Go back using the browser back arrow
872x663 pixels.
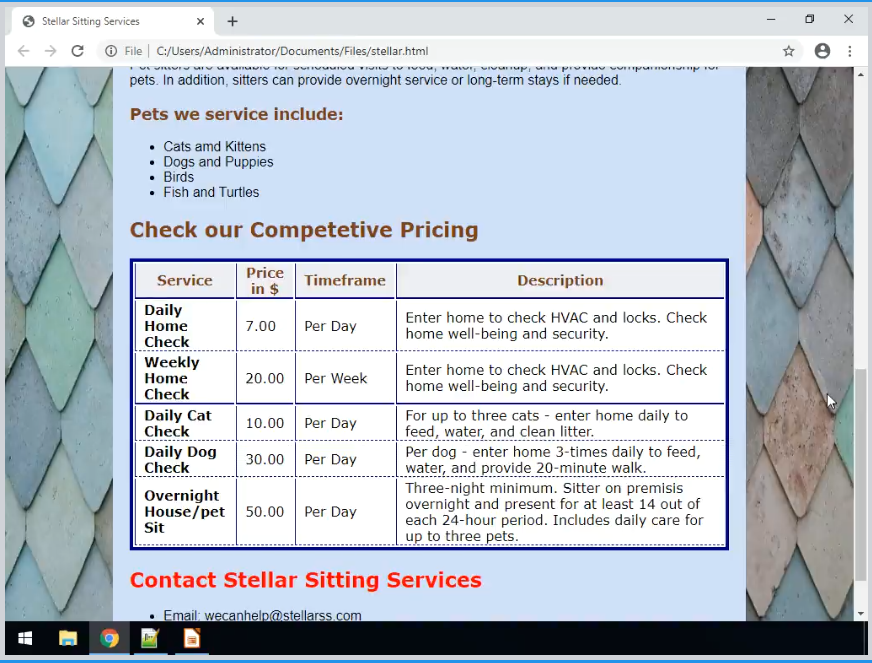(23, 51)
